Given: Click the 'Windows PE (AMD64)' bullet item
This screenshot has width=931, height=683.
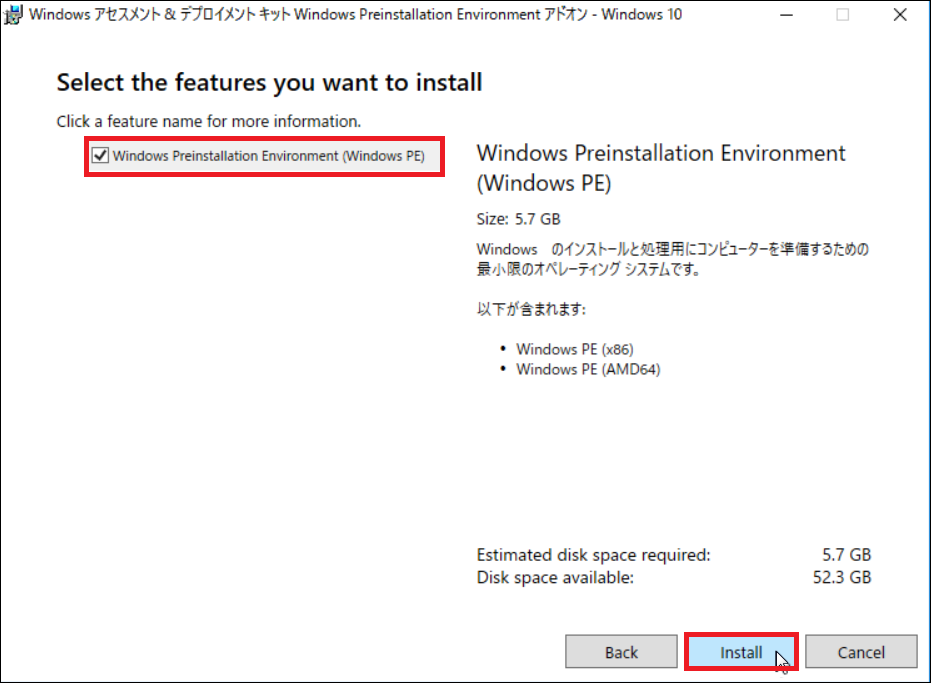Looking at the screenshot, I should coord(588,369).
